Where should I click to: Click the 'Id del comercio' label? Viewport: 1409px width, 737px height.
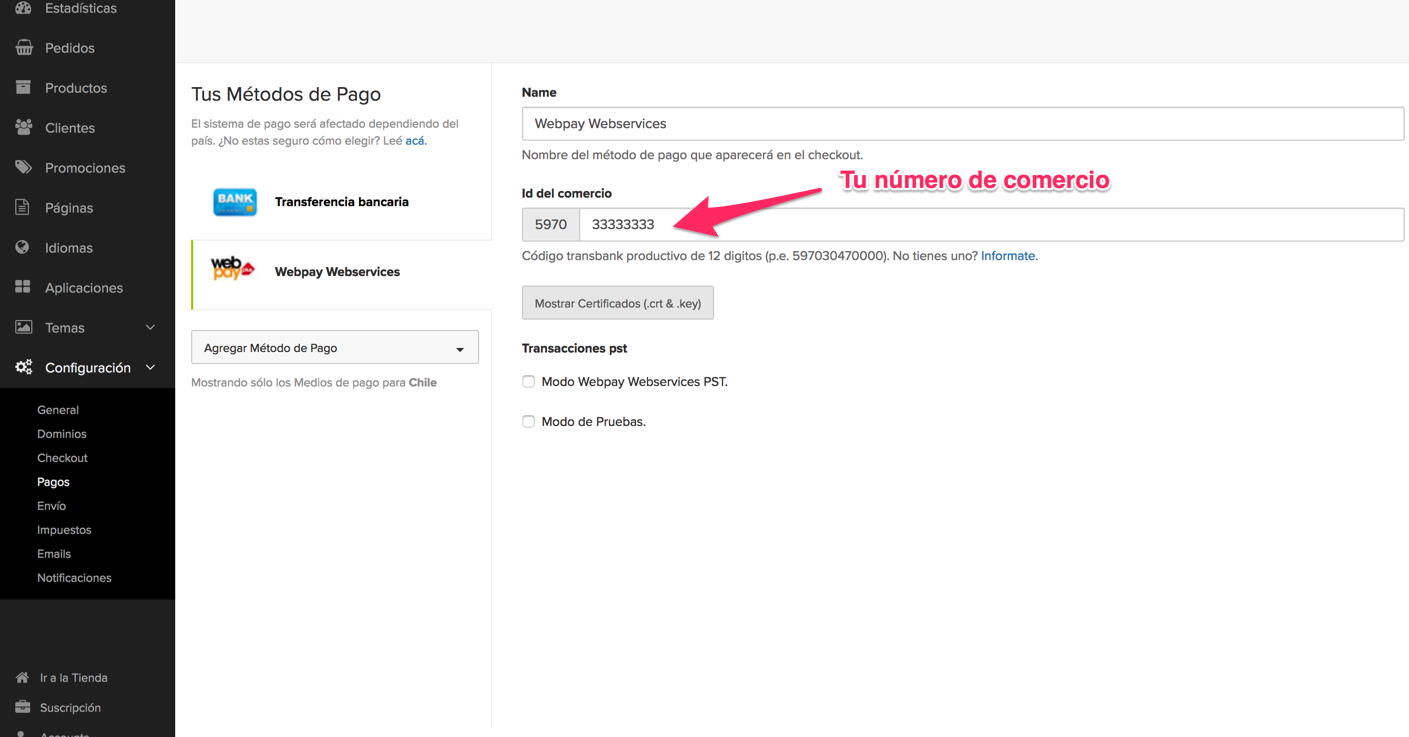tap(567, 193)
